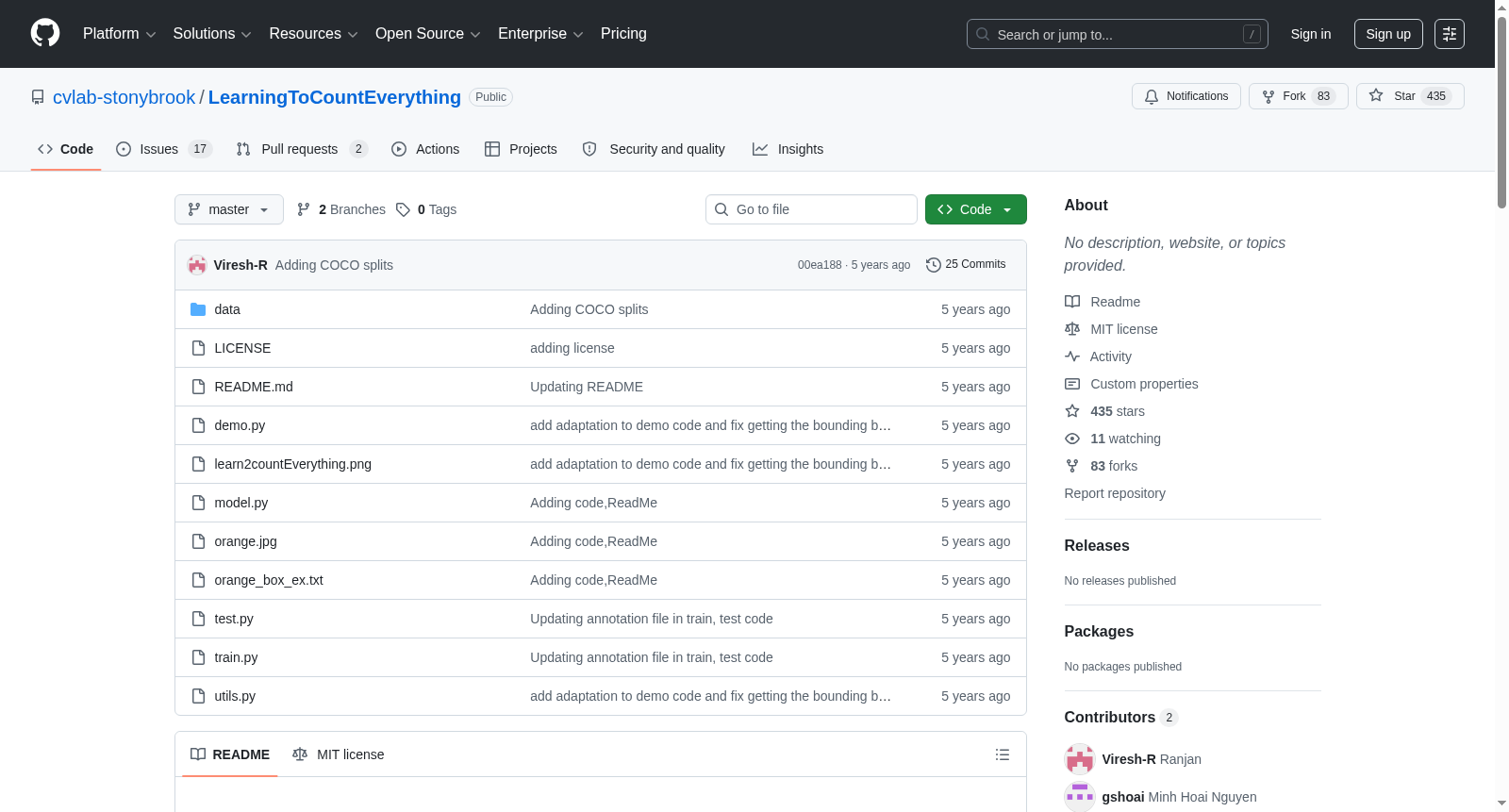The width and height of the screenshot is (1509, 812).
Task: Click the LICENSE file icon
Action: tap(198, 348)
